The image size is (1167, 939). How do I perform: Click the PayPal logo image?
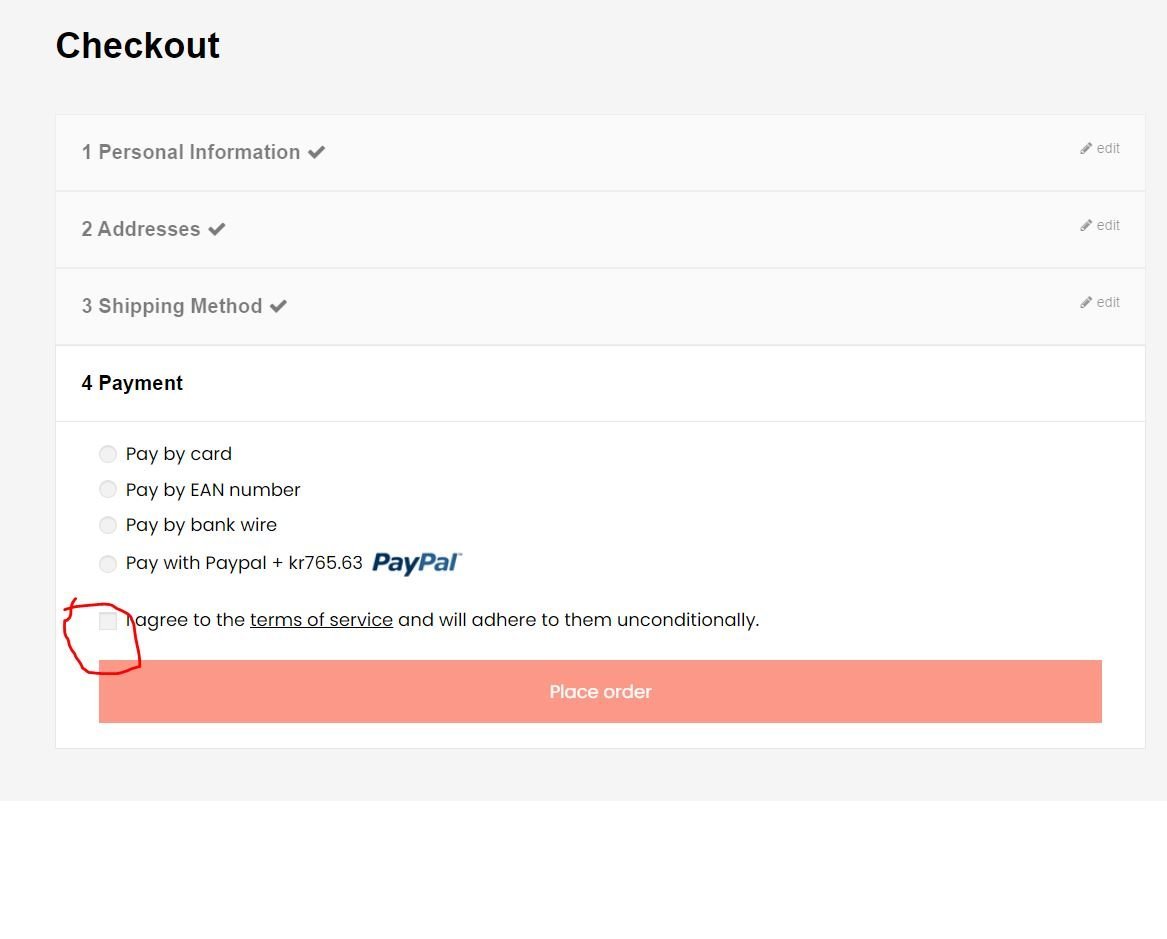coord(417,563)
